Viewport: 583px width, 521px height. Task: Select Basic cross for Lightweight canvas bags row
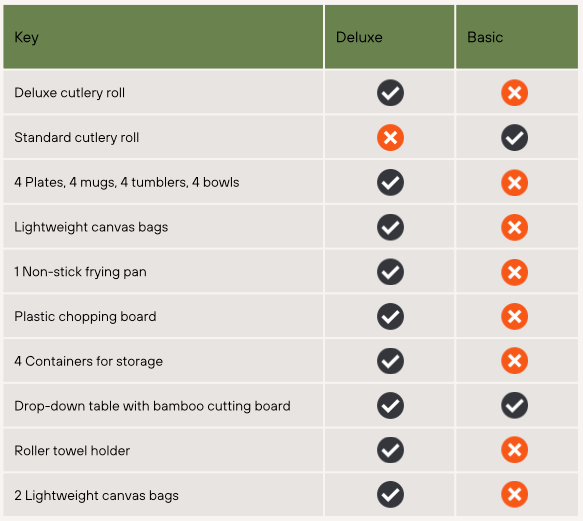pos(514,227)
